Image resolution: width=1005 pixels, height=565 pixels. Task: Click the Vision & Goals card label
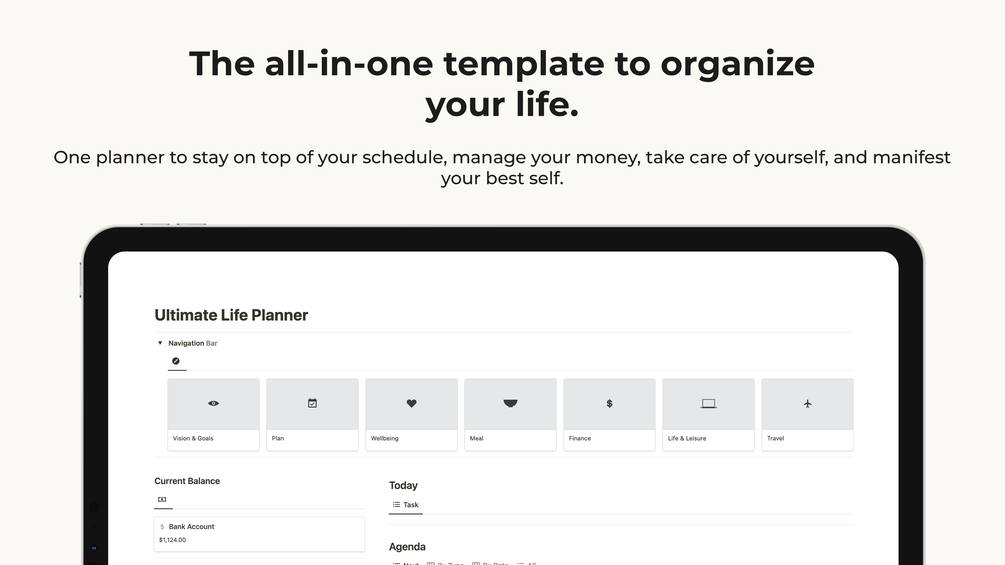(193, 438)
